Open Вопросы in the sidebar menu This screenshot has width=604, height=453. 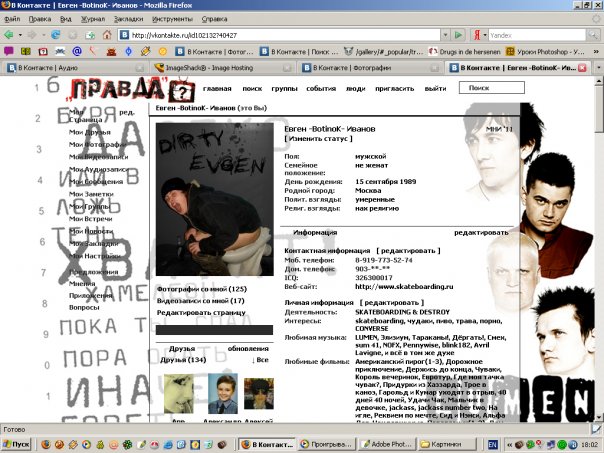(x=84, y=307)
